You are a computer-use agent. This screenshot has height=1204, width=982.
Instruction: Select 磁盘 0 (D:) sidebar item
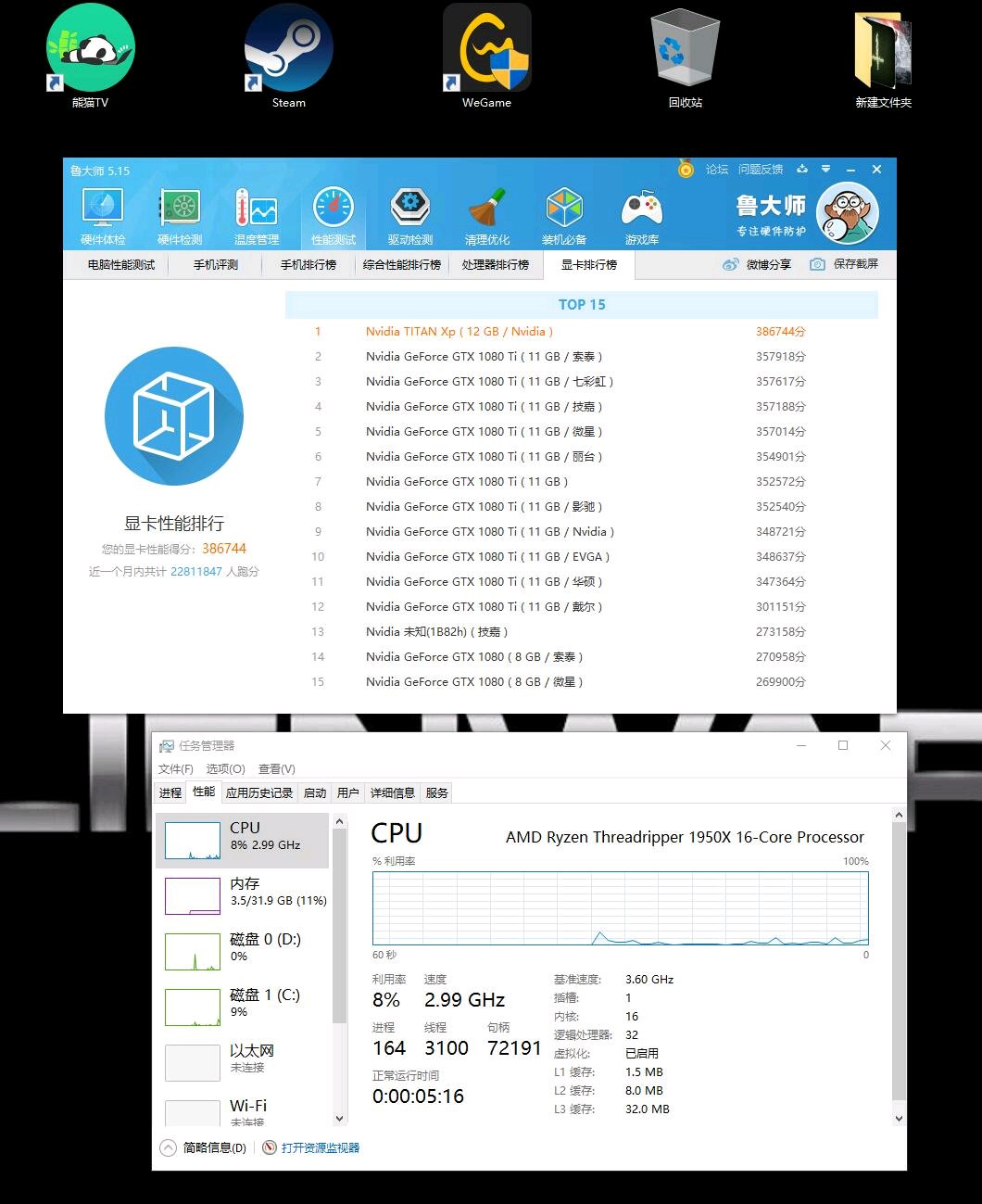coord(243,952)
